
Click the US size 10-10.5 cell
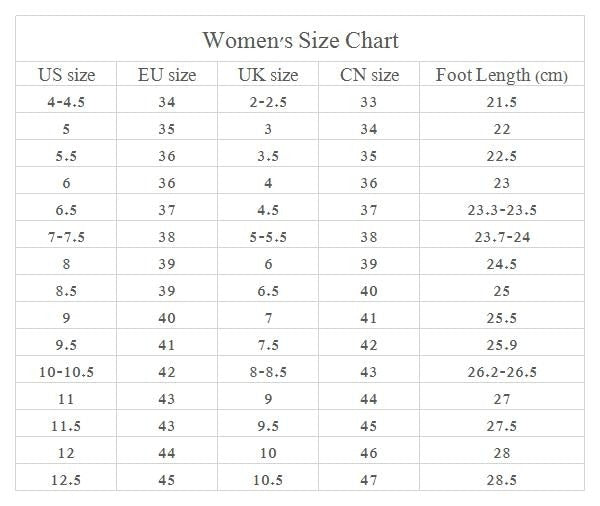(67, 372)
